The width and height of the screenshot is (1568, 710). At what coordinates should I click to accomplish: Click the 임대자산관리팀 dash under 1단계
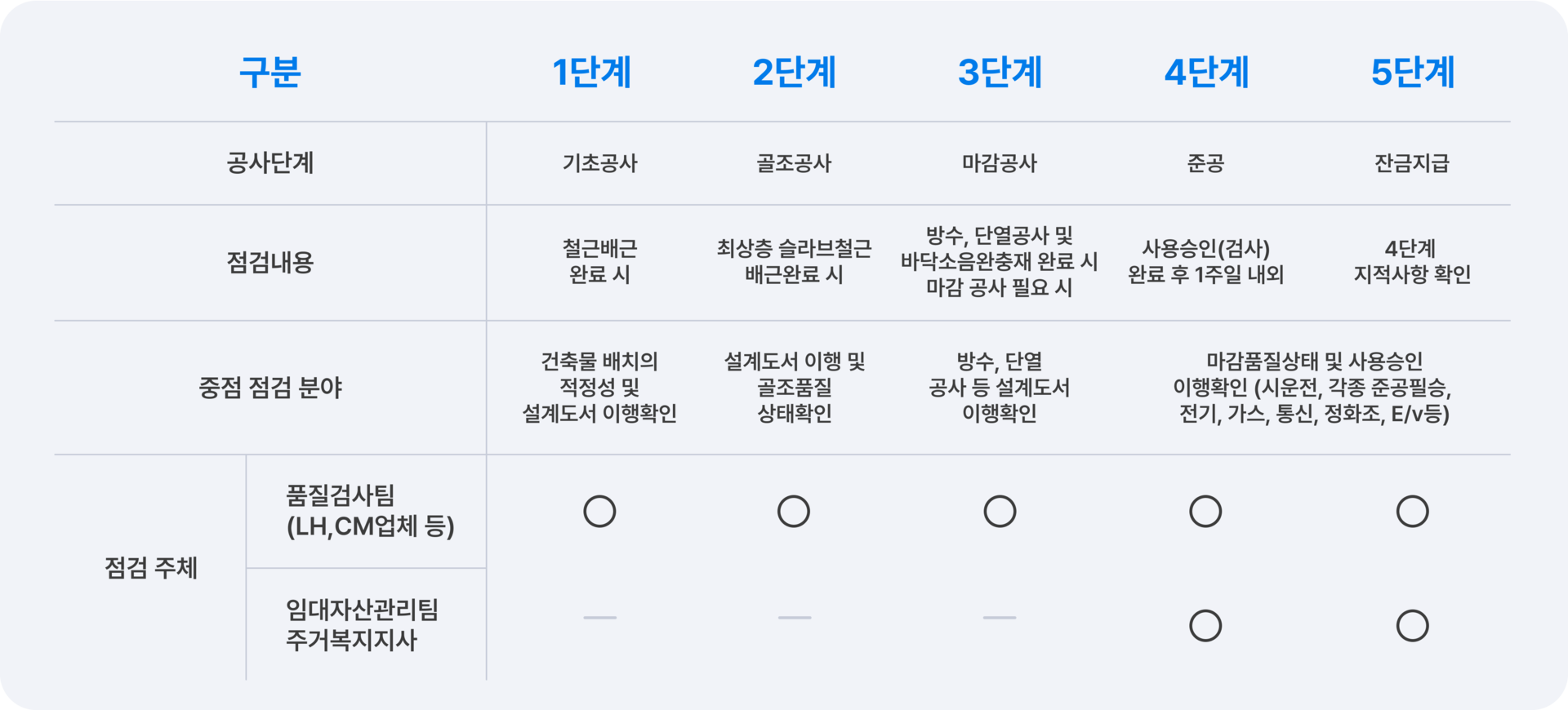pos(599,618)
